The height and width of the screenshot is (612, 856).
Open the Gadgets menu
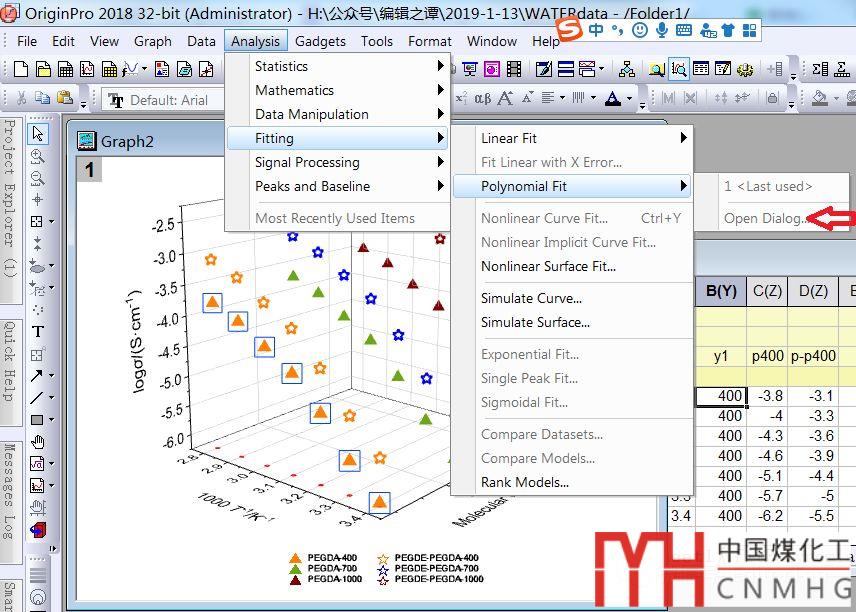pyautogui.click(x=320, y=41)
